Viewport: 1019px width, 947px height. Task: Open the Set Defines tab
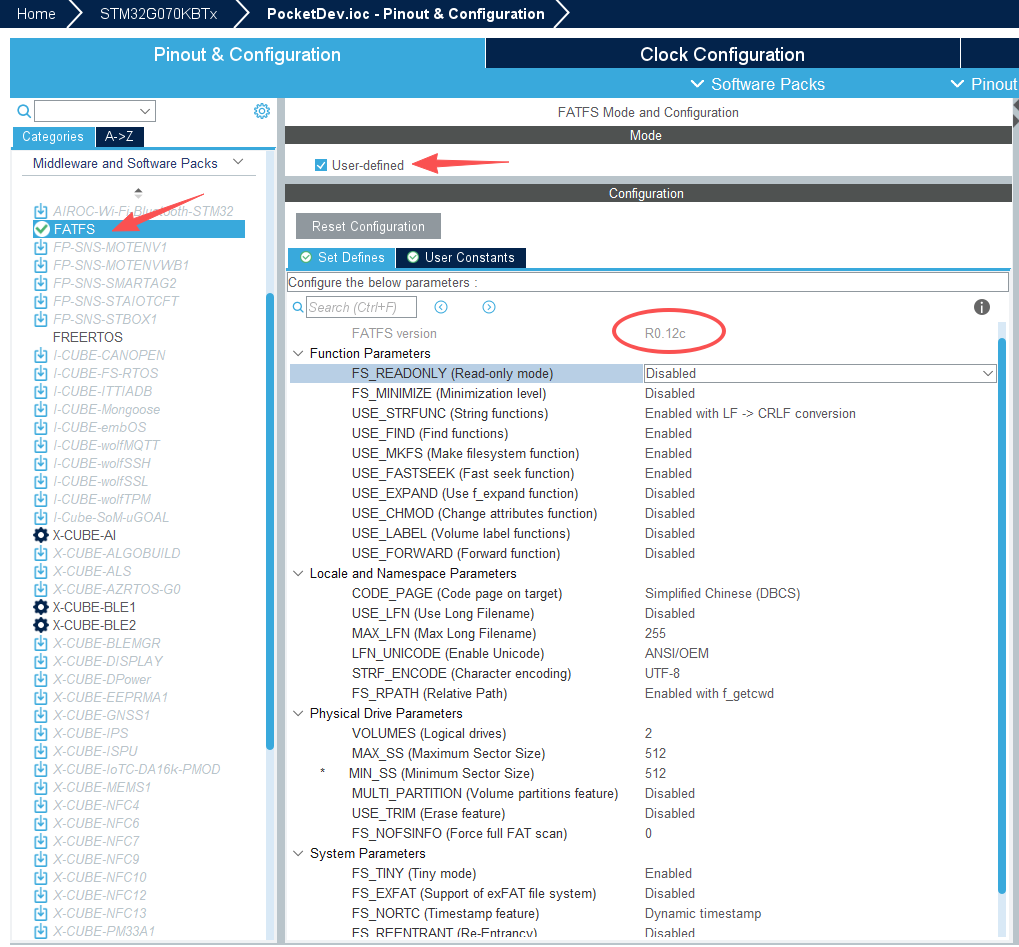tap(341, 257)
